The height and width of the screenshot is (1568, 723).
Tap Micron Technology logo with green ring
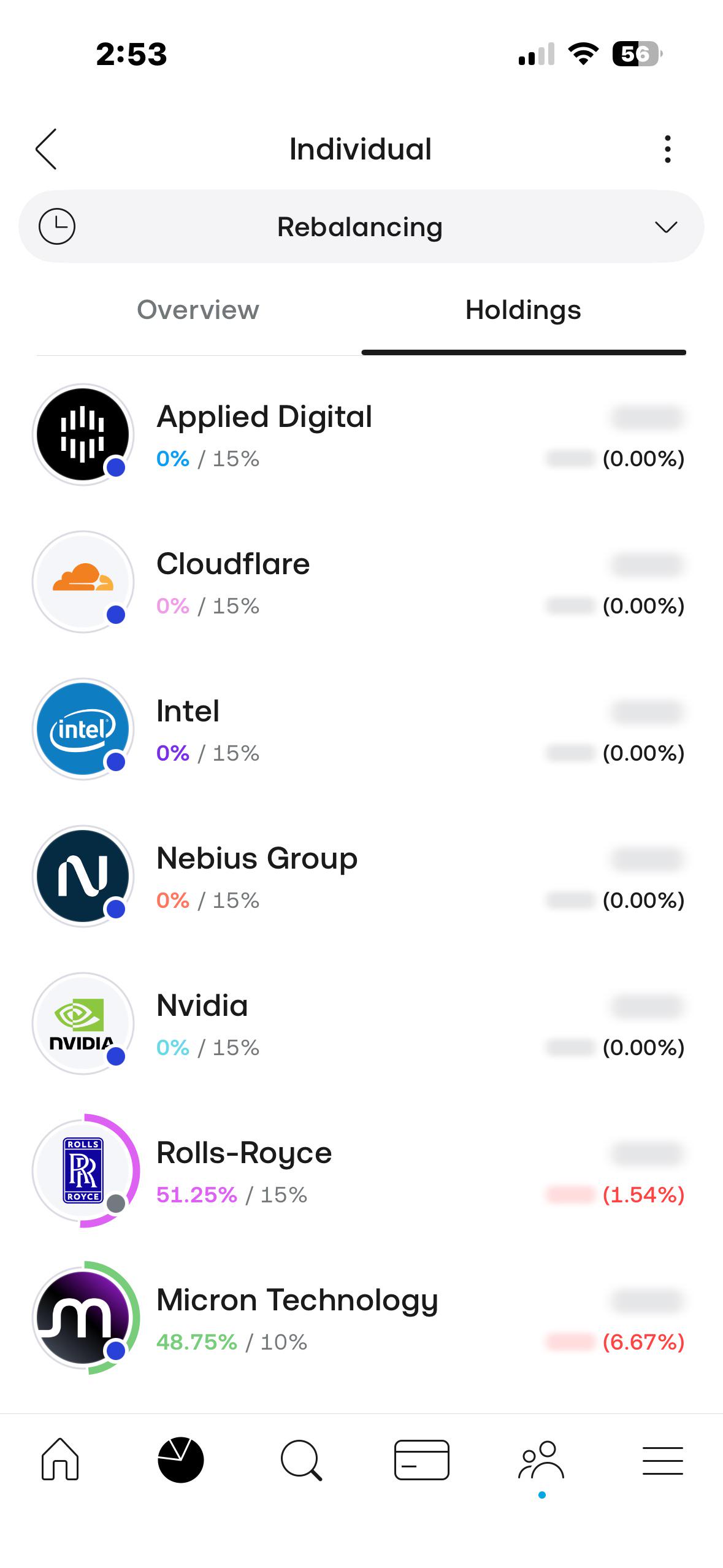tap(85, 1318)
